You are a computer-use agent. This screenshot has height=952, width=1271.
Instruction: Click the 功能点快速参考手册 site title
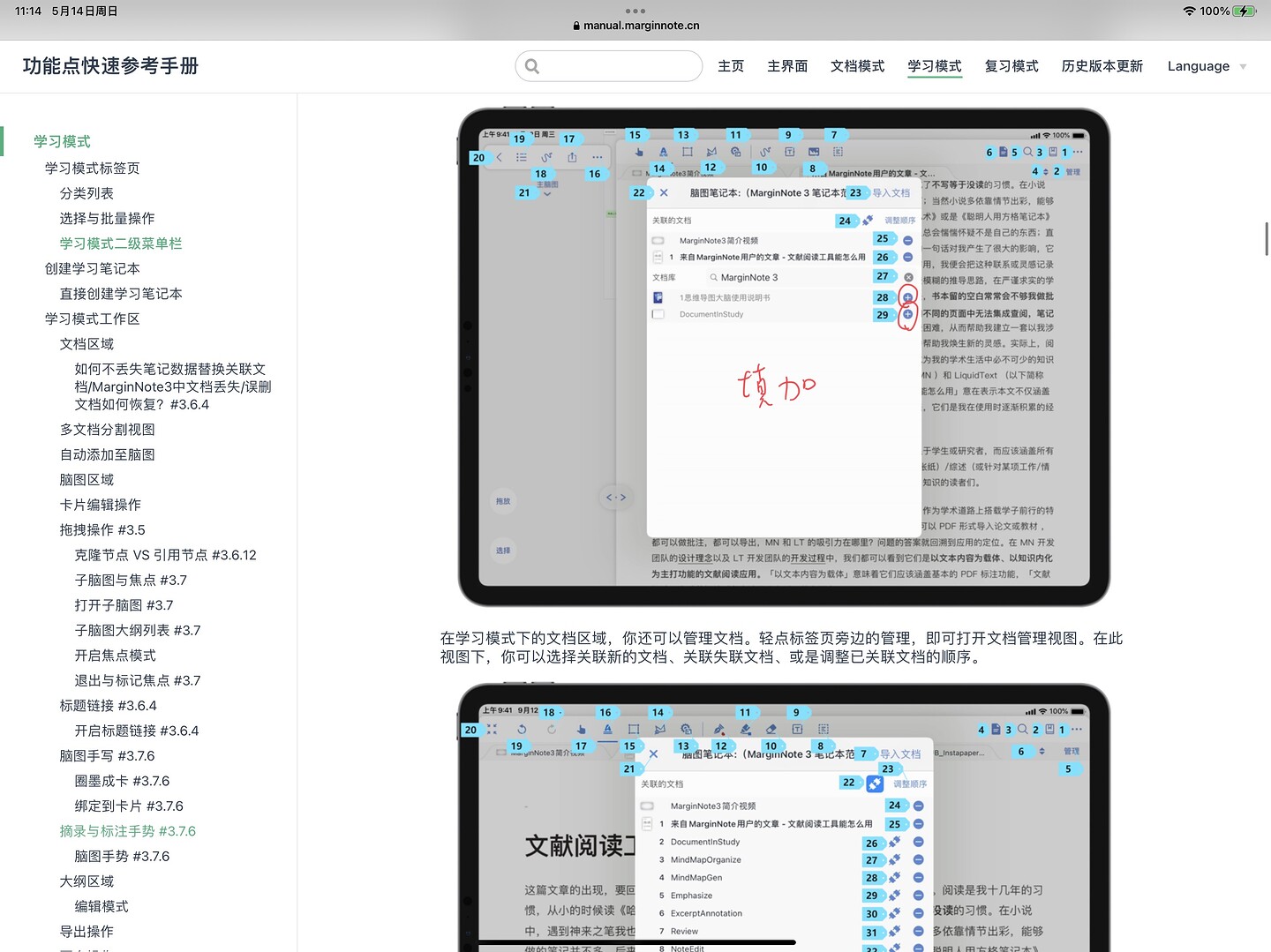(110, 66)
